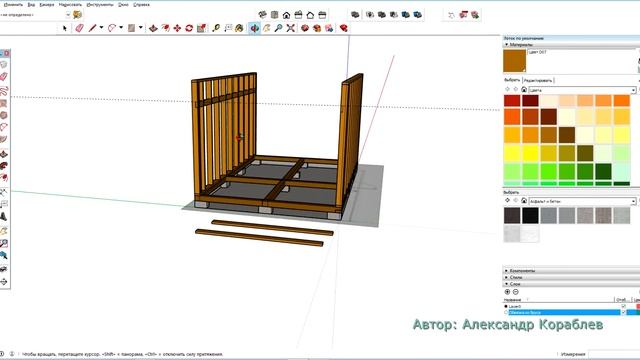Select the Text label tool

(228, 28)
